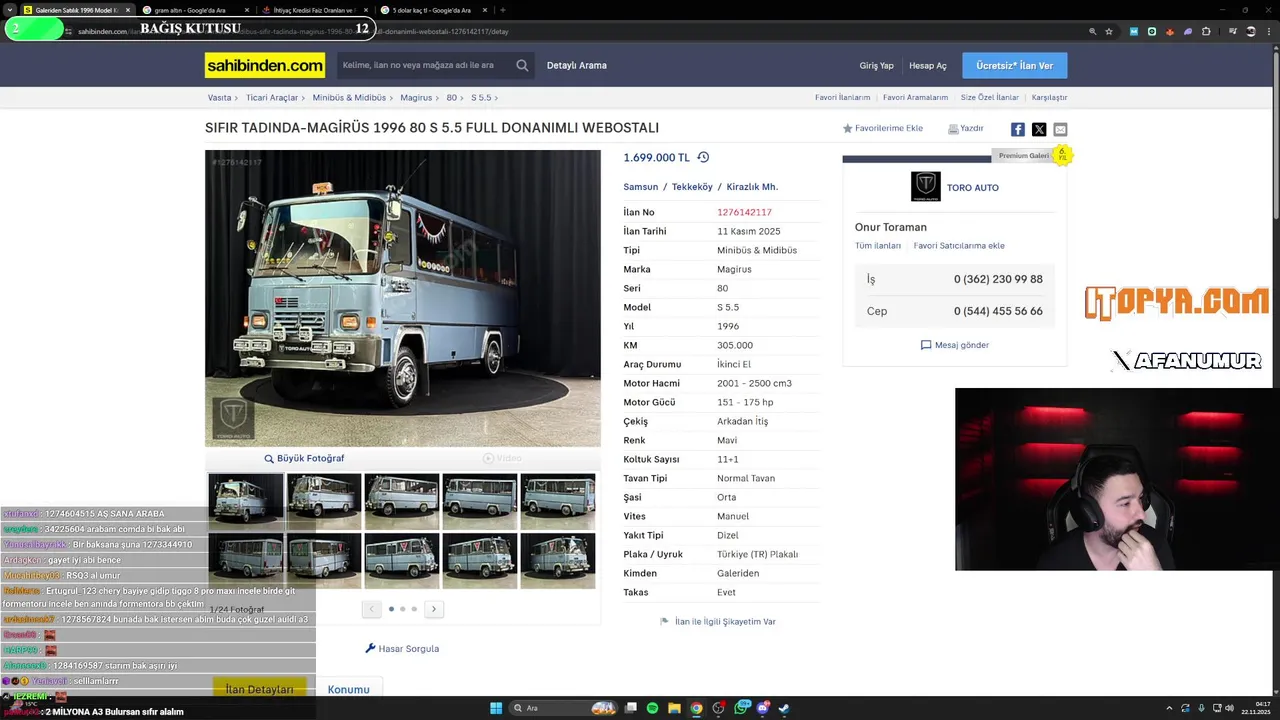Click İlan ile İlgili Şikayetim Var

tap(717, 622)
